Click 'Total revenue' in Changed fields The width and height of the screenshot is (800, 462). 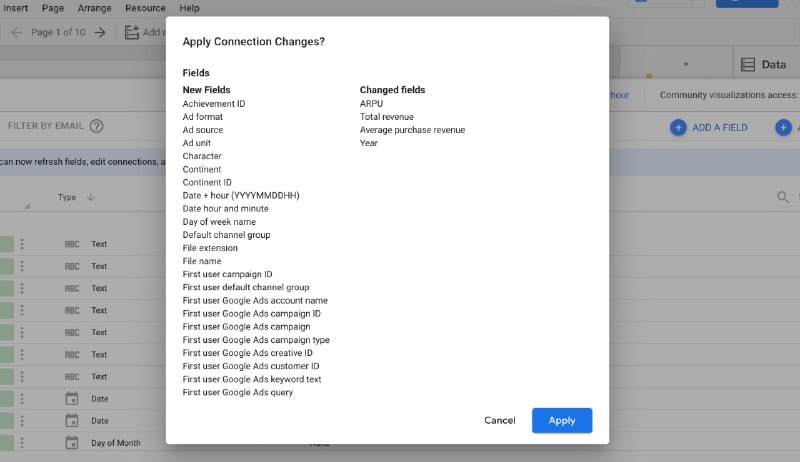[x=386, y=117]
